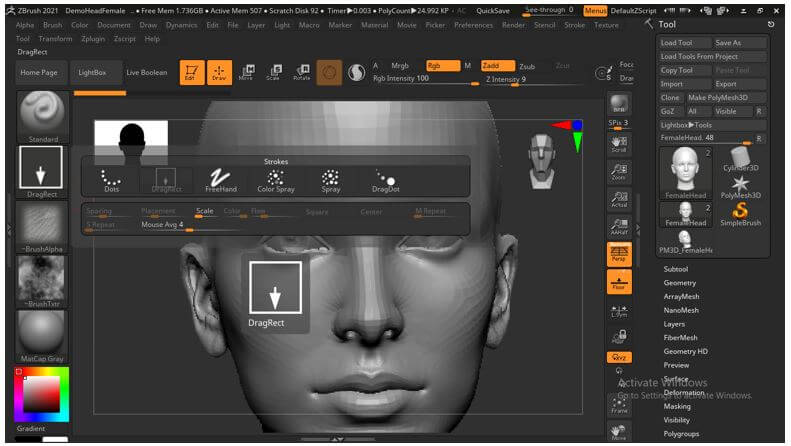Click the Load Tool button
The height and width of the screenshot is (446, 791).
pyautogui.click(x=685, y=43)
